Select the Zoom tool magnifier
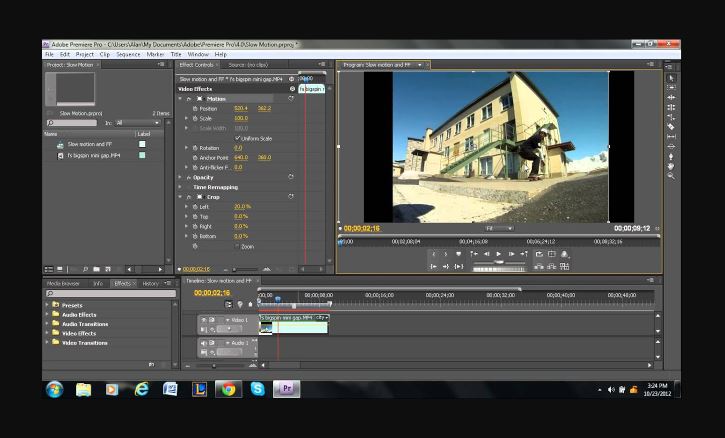This screenshot has width=725, height=438. pyautogui.click(x=671, y=176)
